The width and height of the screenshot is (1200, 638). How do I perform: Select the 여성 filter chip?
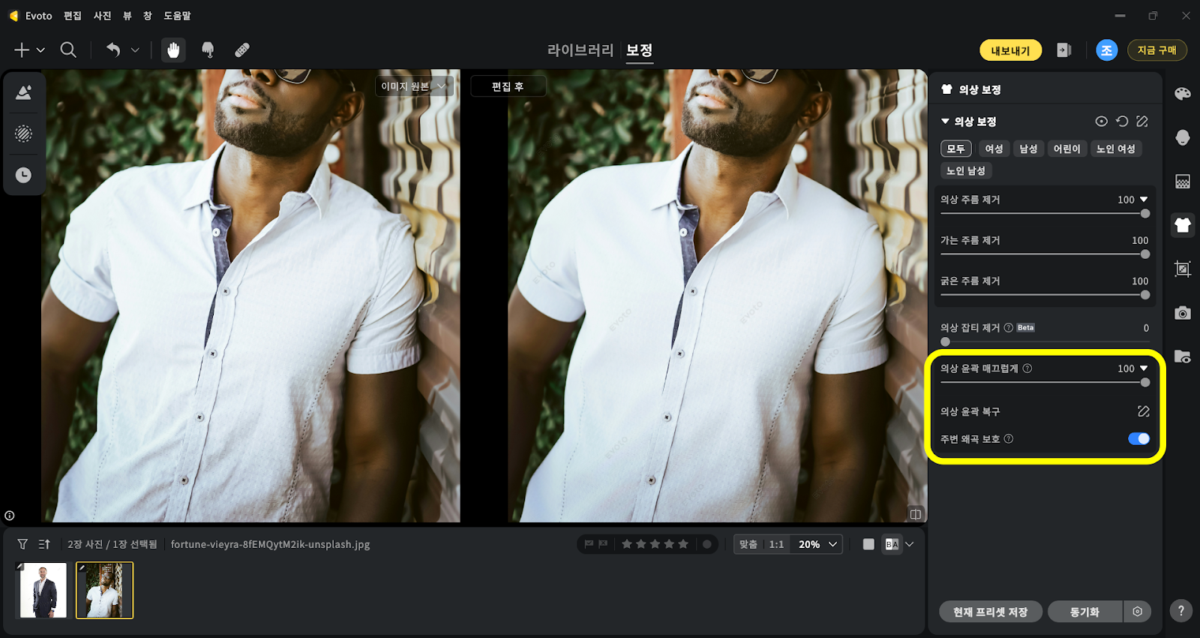(x=994, y=149)
